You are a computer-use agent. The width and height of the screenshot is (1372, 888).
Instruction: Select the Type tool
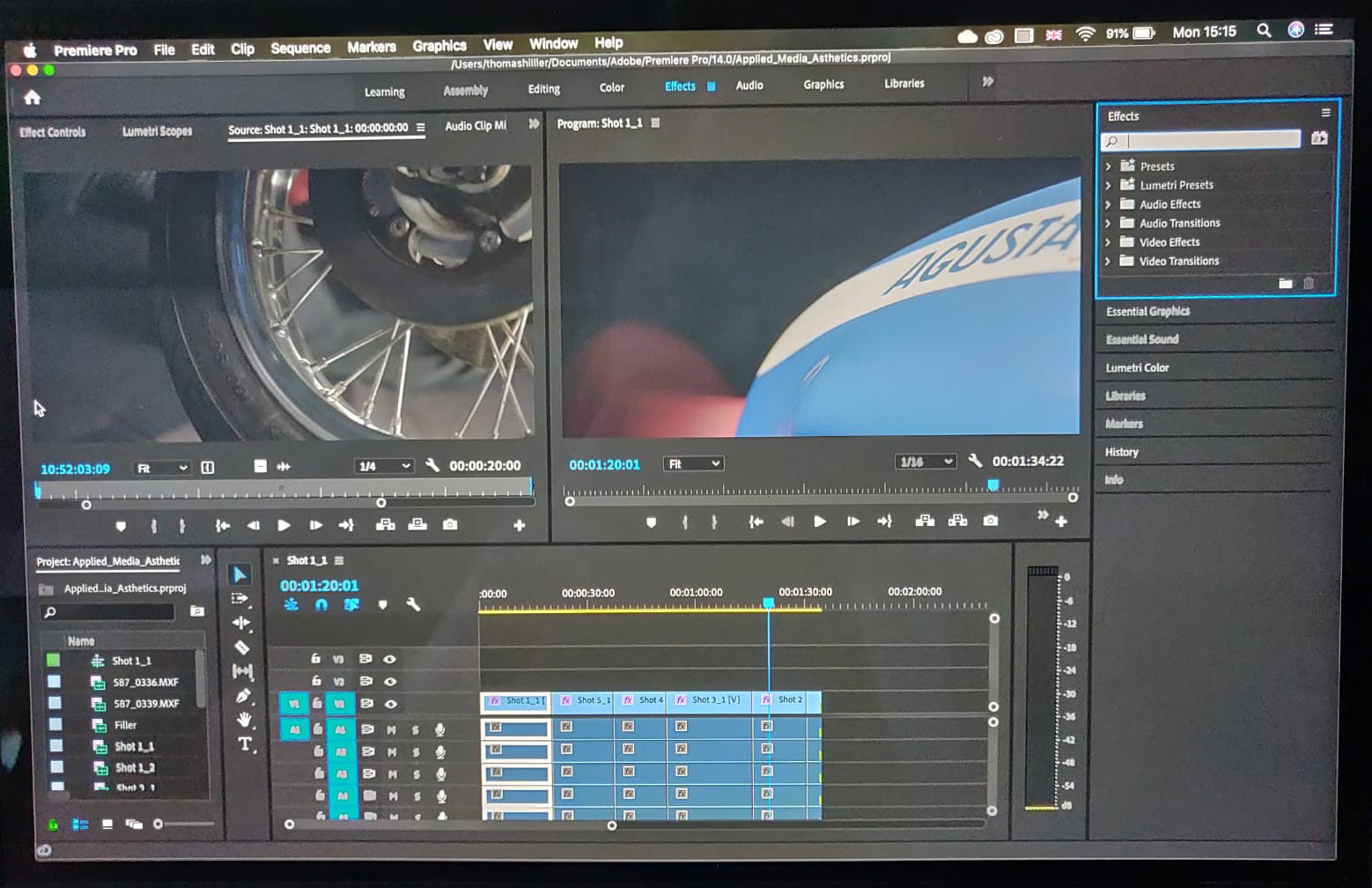click(246, 744)
